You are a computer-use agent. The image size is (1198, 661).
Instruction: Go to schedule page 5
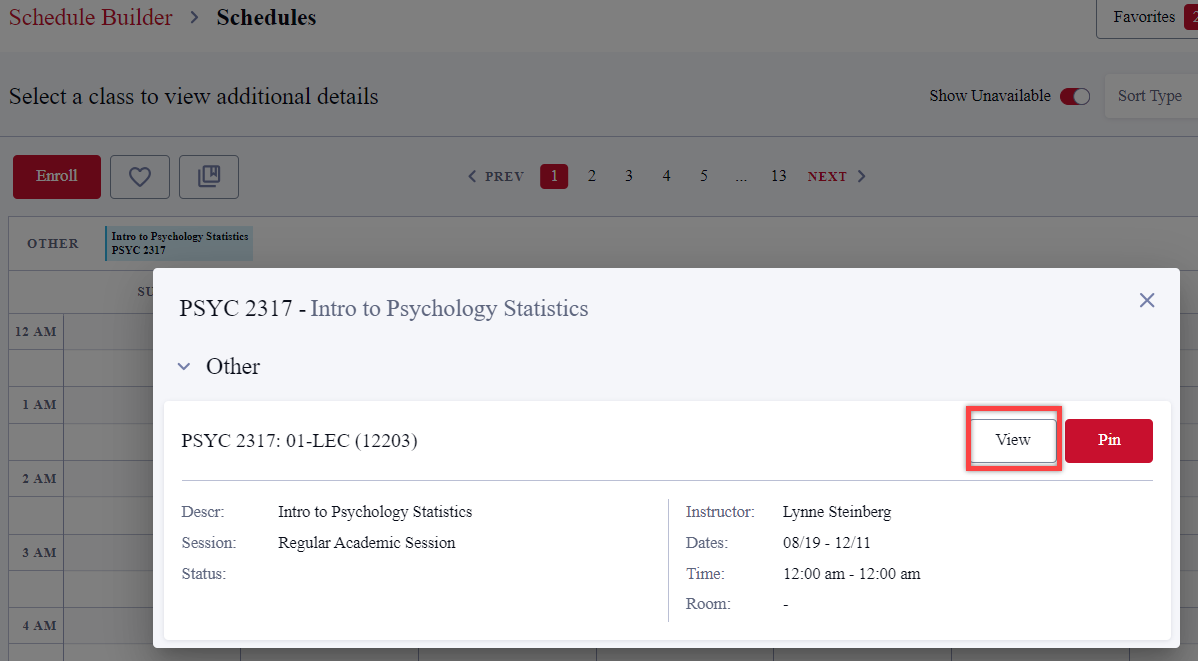click(704, 177)
